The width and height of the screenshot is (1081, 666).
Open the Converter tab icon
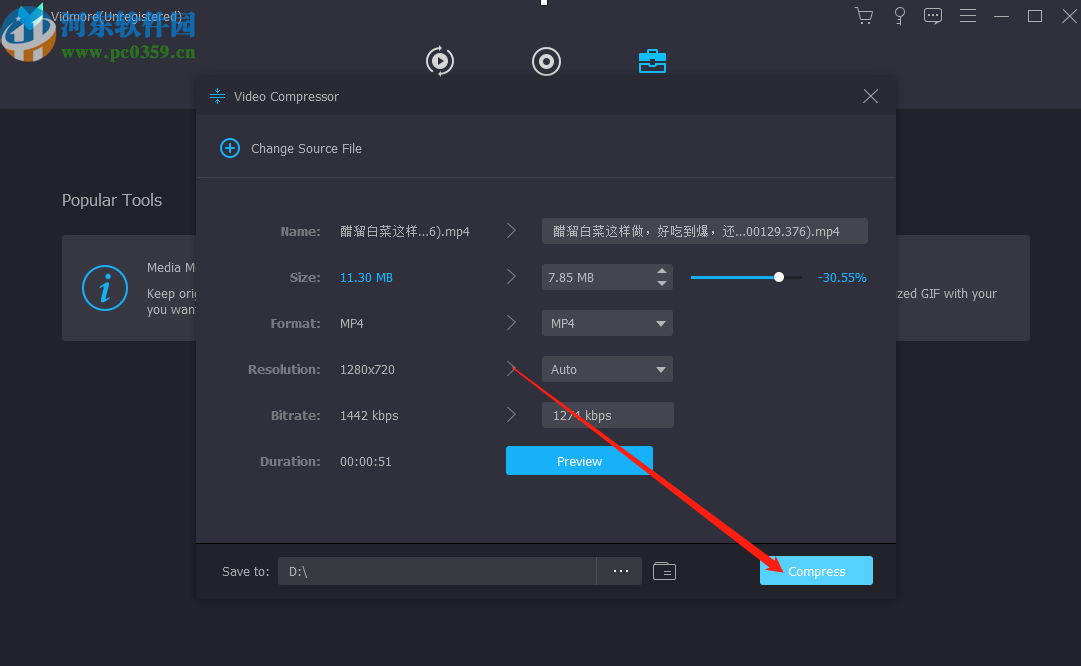(440, 61)
